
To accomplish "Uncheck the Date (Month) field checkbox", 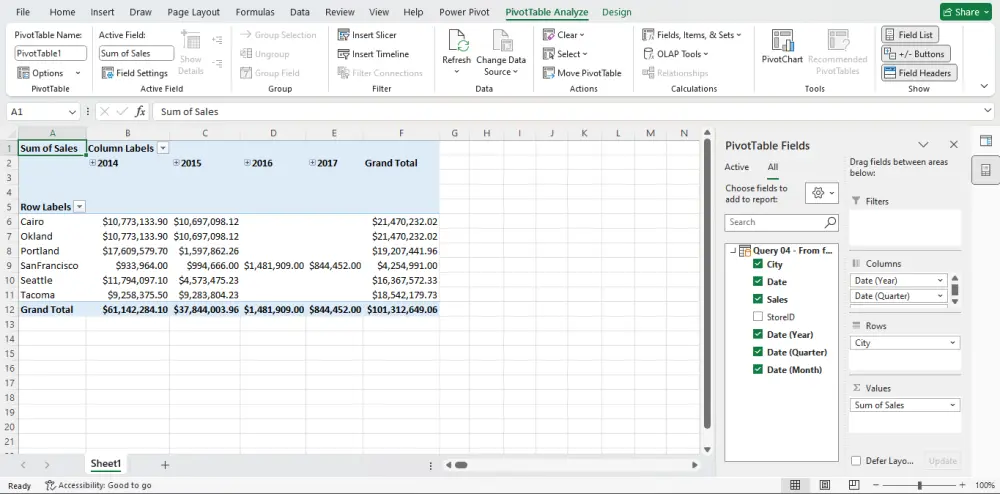I will coord(758,369).
